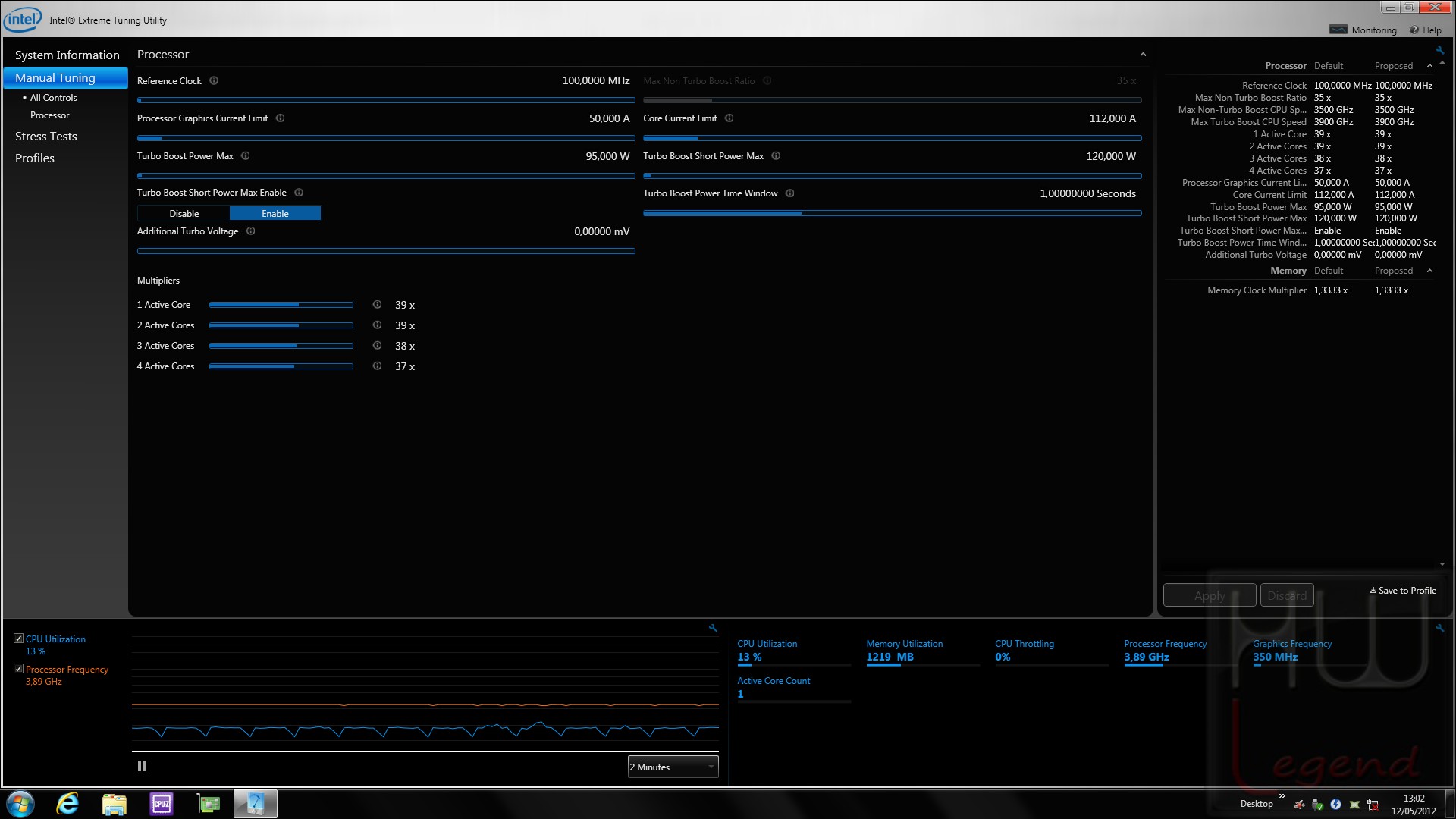1456x819 pixels.
Task: Click info icon beside Additional Turbo Voltage
Action: (x=251, y=231)
